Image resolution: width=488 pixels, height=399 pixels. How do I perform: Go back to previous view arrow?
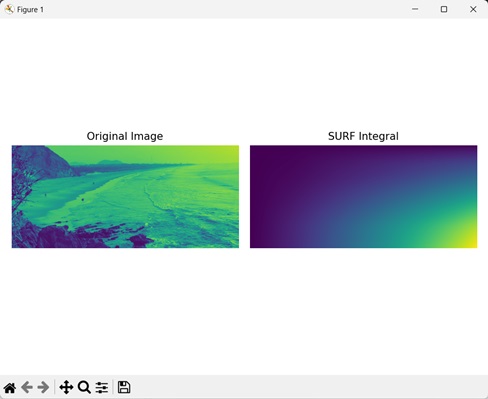tap(27, 388)
